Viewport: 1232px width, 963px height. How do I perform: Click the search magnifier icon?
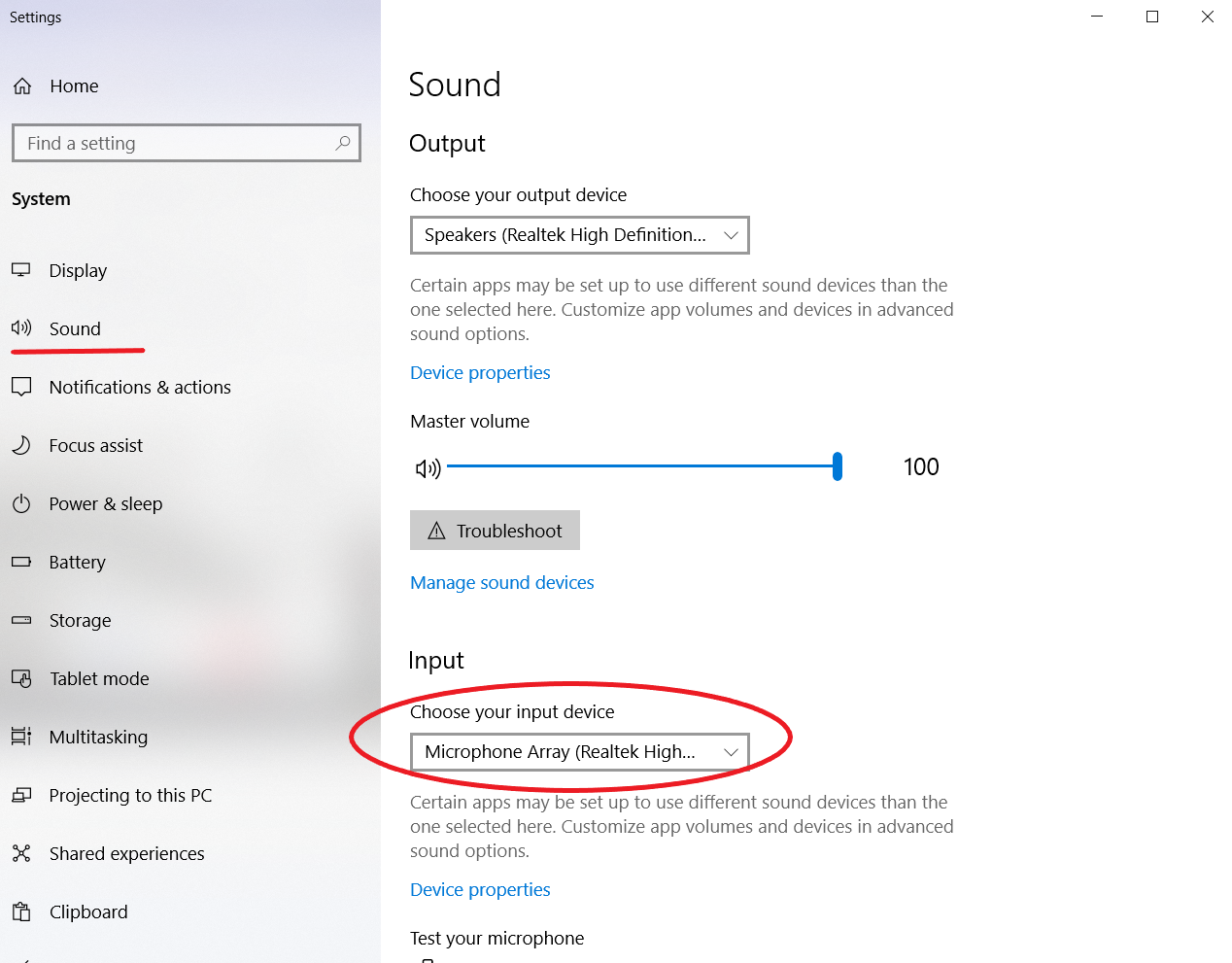pyautogui.click(x=343, y=143)
